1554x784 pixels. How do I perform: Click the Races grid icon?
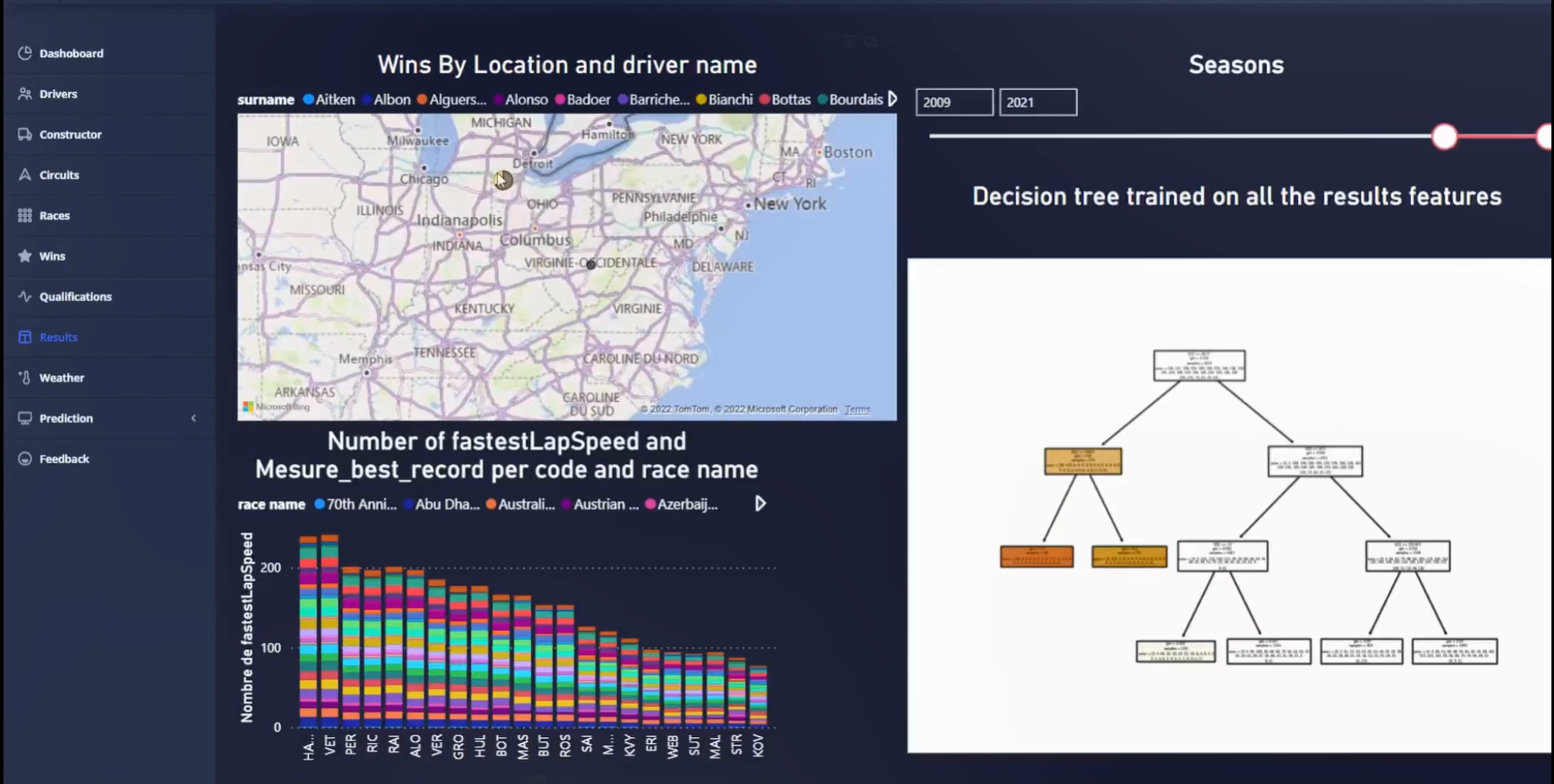point(24,215)
